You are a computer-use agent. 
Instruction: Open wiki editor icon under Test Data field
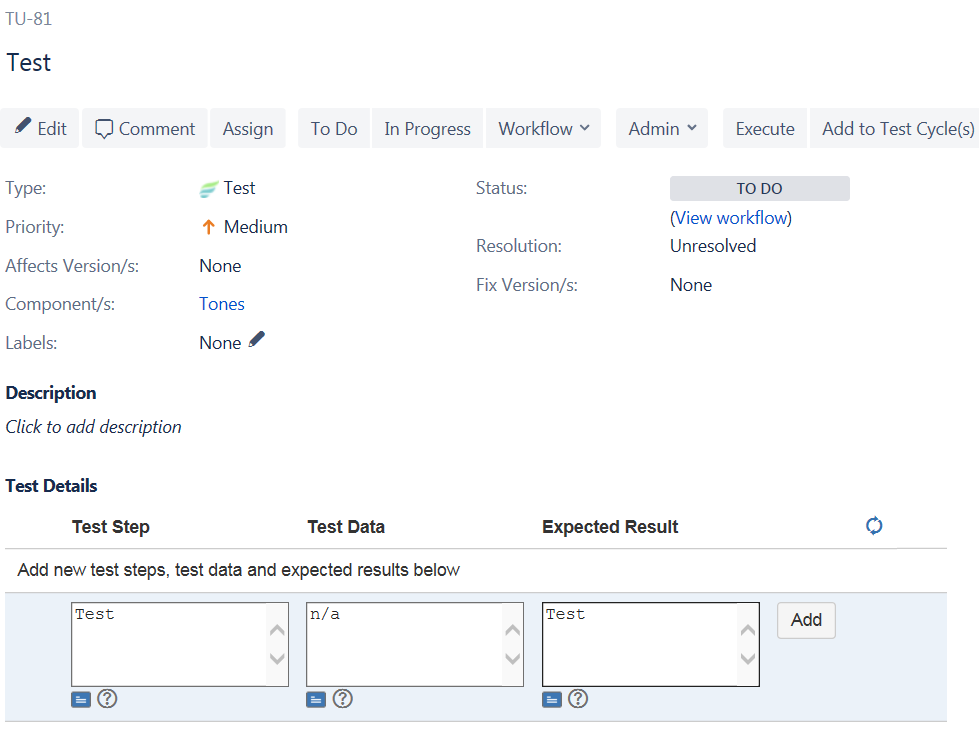tap(316, 699)
